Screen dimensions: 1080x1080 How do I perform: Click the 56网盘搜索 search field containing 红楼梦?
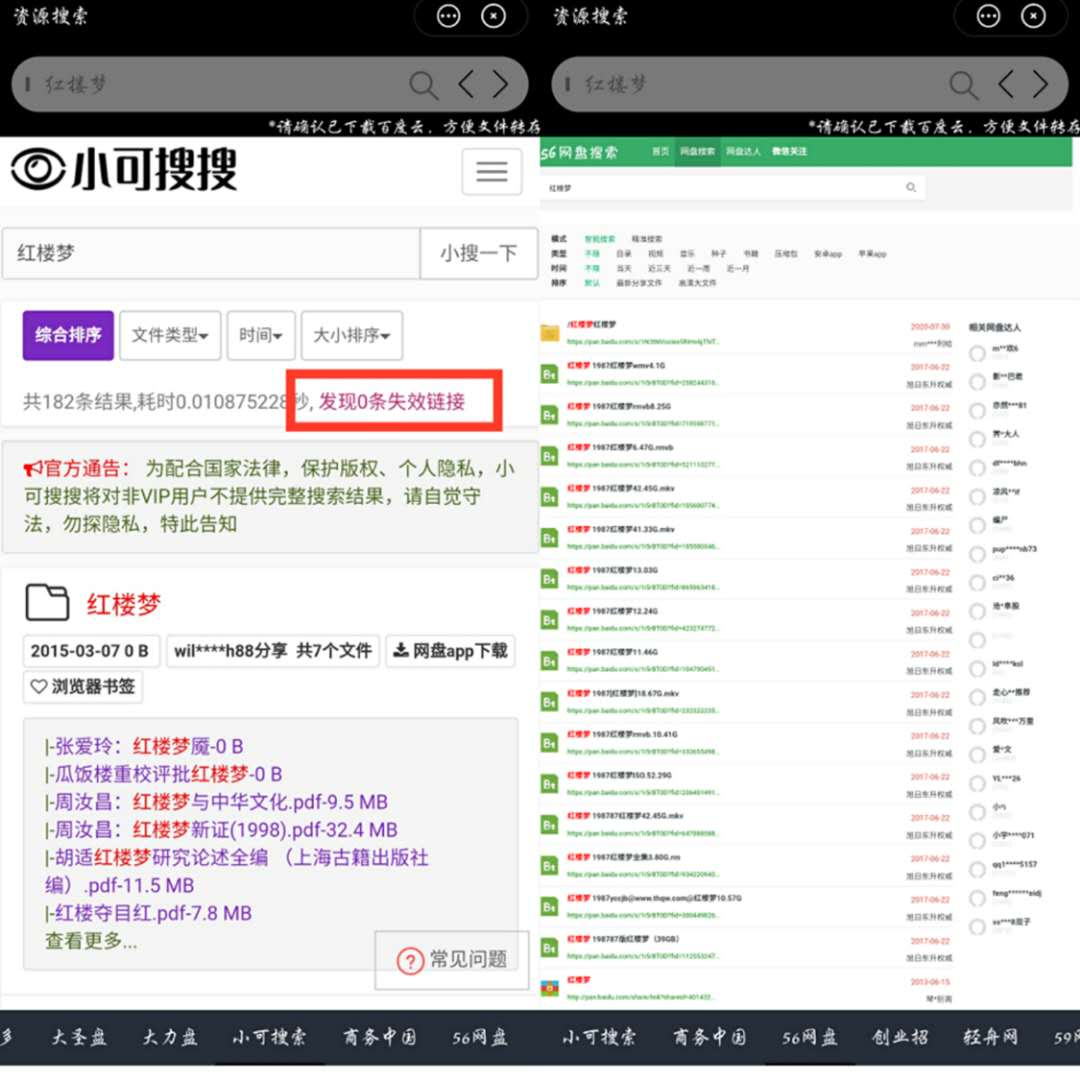pos(732,187)
